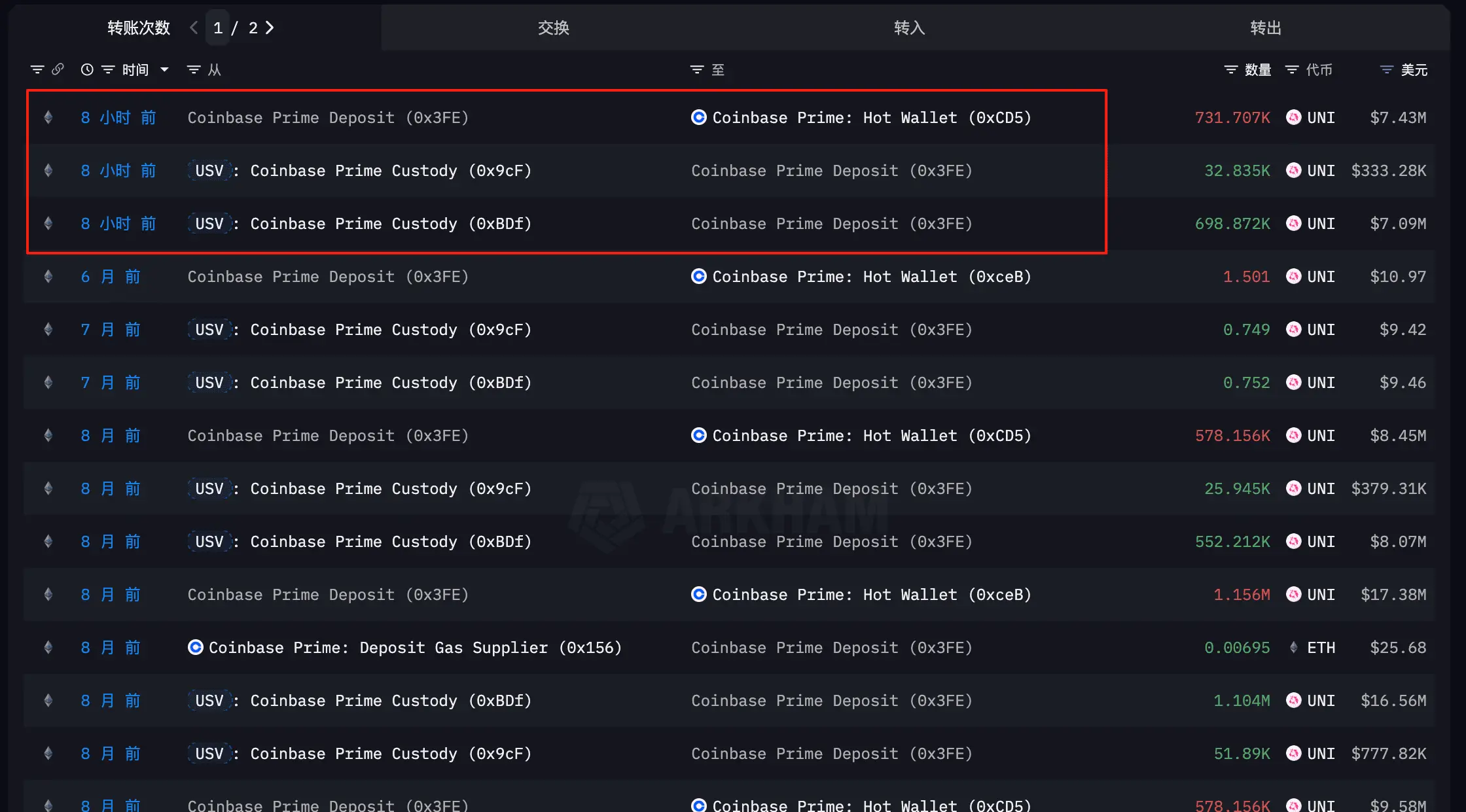Click the page number 1 field
1466x812 pixels.
(x=218, y=27)
